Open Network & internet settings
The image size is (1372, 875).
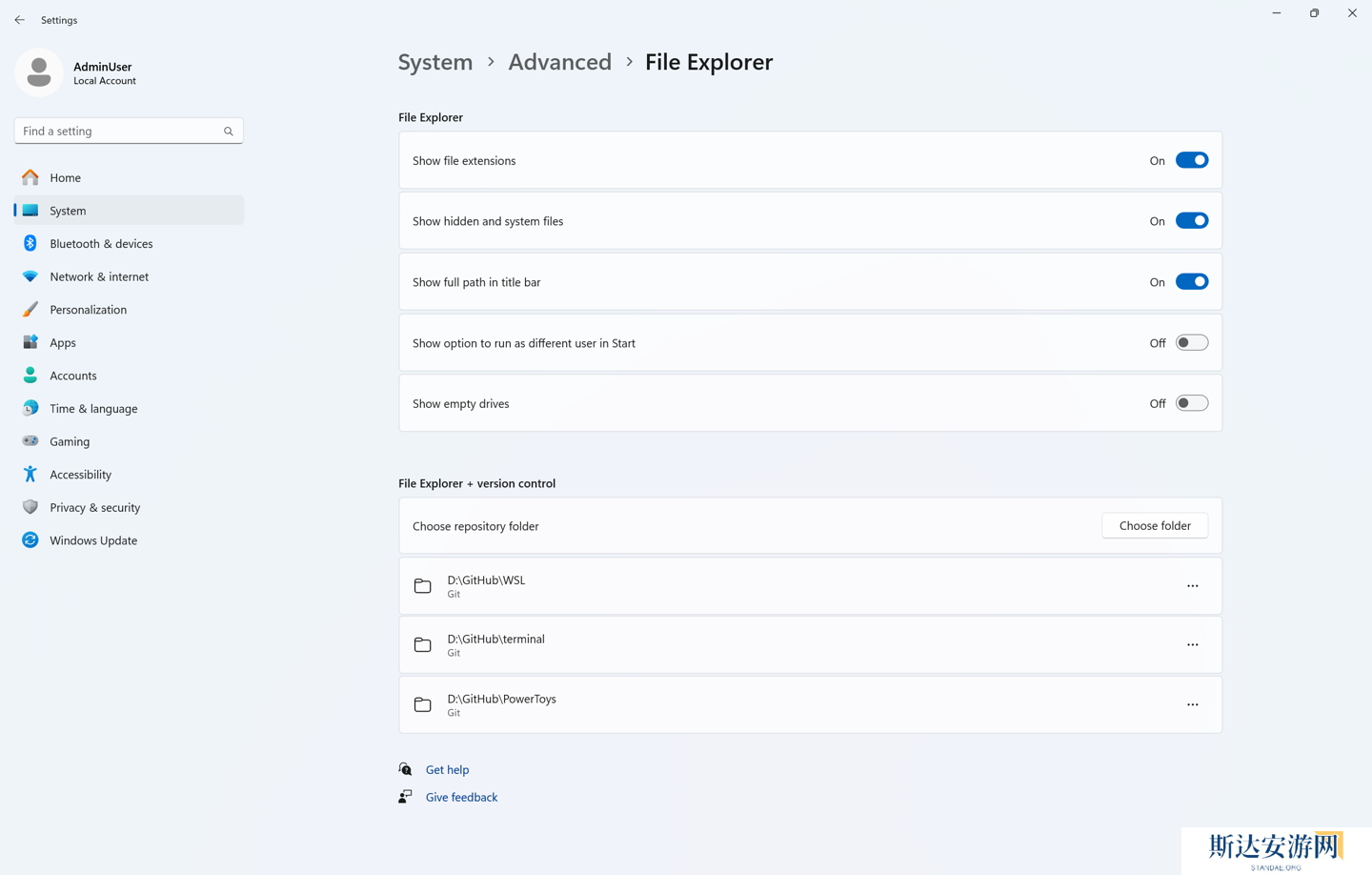[99, 276]
